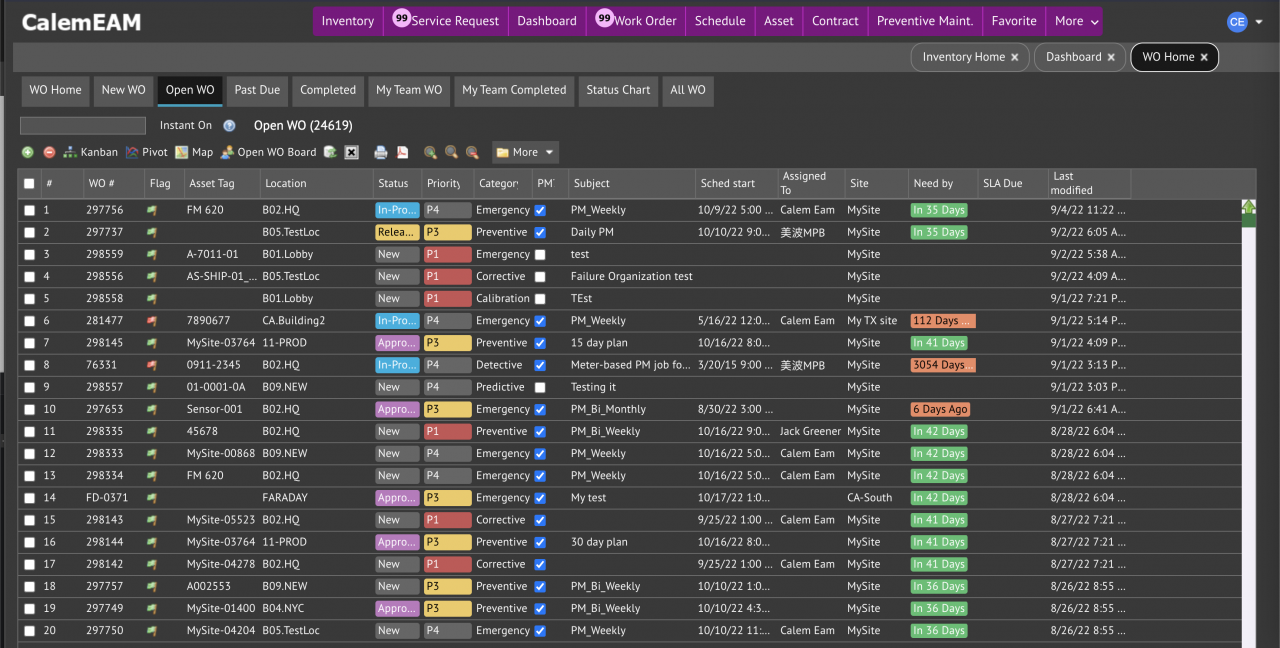This screenshot has height=648, width=1280.
Task: Click the flag icon for WO 297750
Action: (x=153, y=631)
